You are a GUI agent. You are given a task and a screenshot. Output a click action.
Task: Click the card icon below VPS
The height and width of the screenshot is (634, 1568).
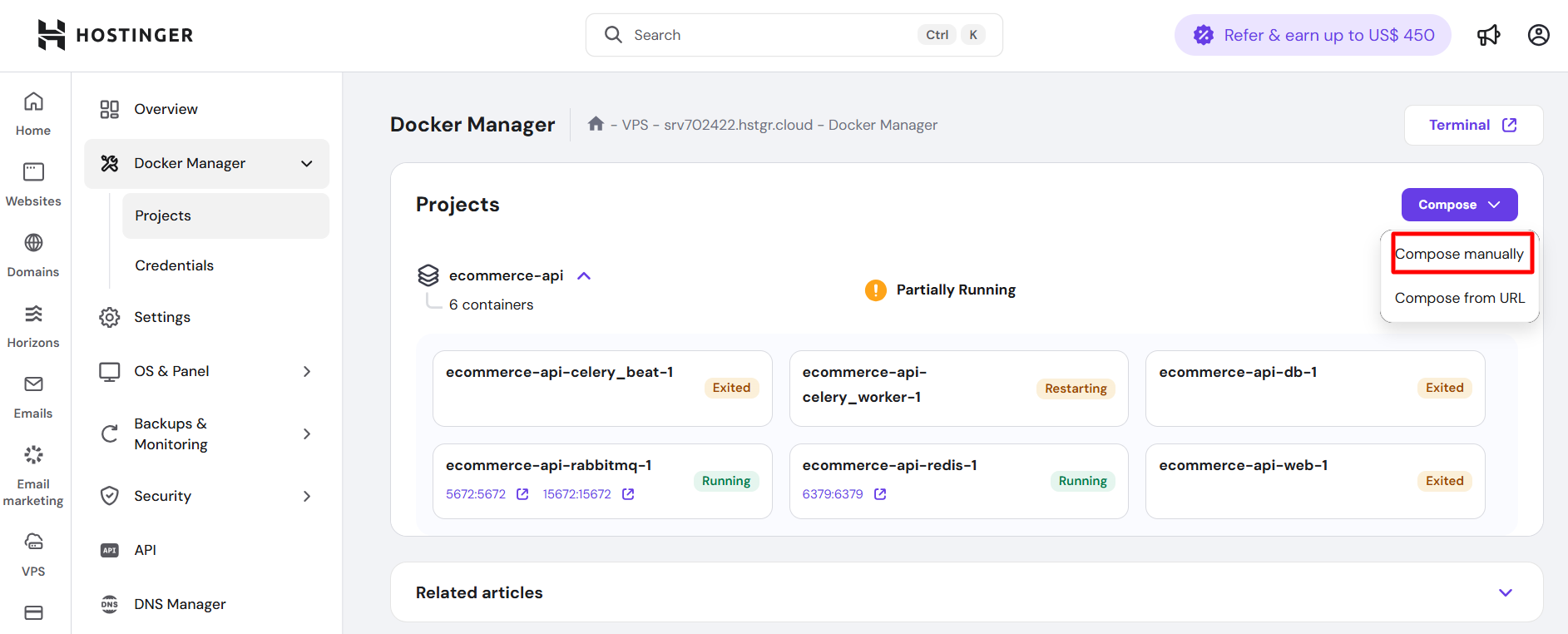tap(33, 613)
